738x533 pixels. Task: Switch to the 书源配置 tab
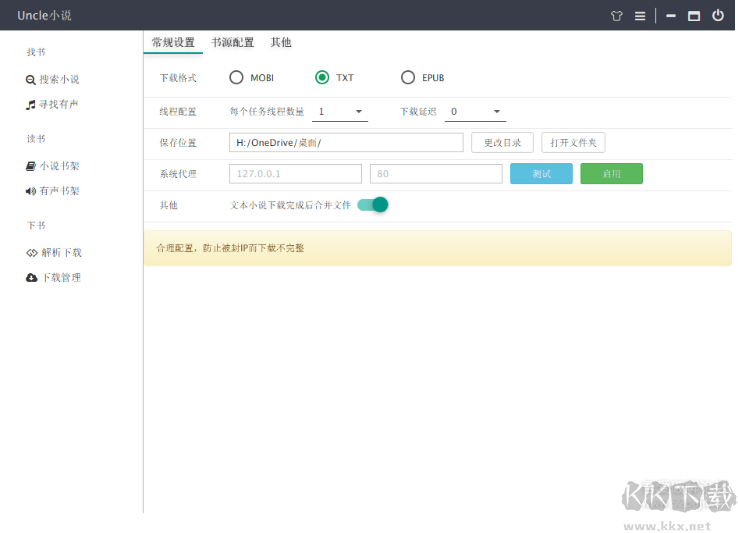[232, 43]
